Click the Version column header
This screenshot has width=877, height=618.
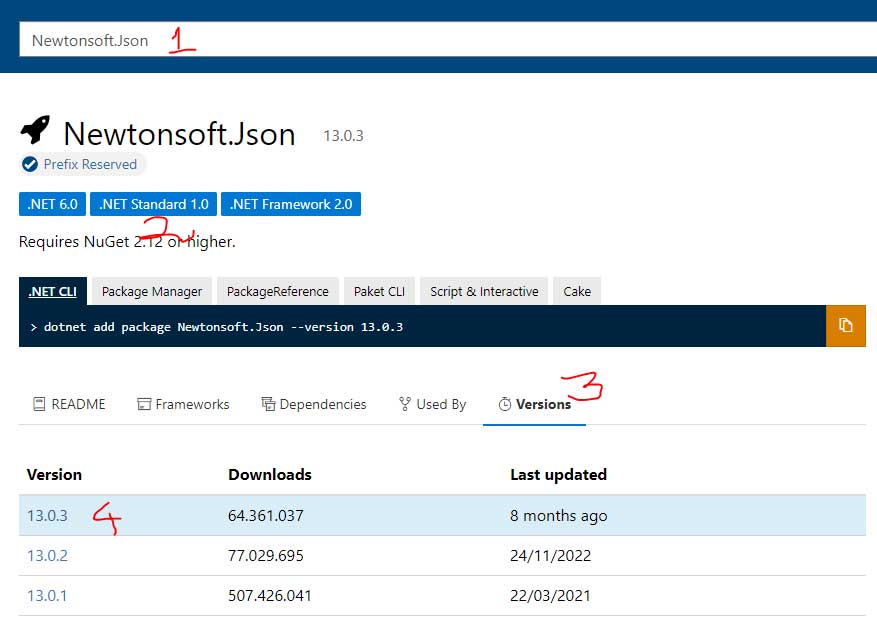pos(54,474)
